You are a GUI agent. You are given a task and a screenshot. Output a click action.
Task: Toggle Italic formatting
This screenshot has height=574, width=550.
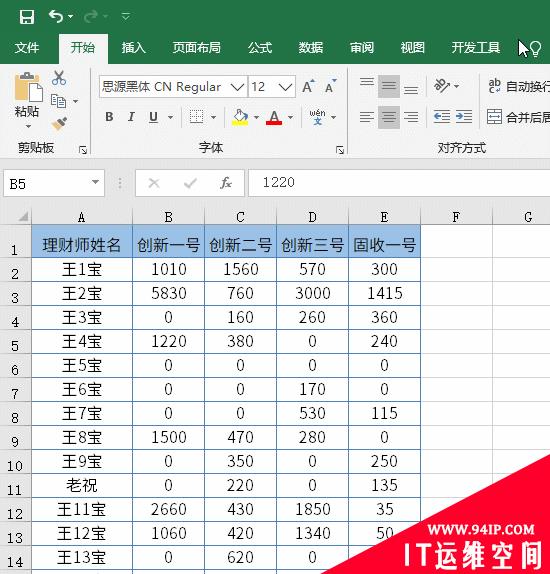(x=131, y=117)
